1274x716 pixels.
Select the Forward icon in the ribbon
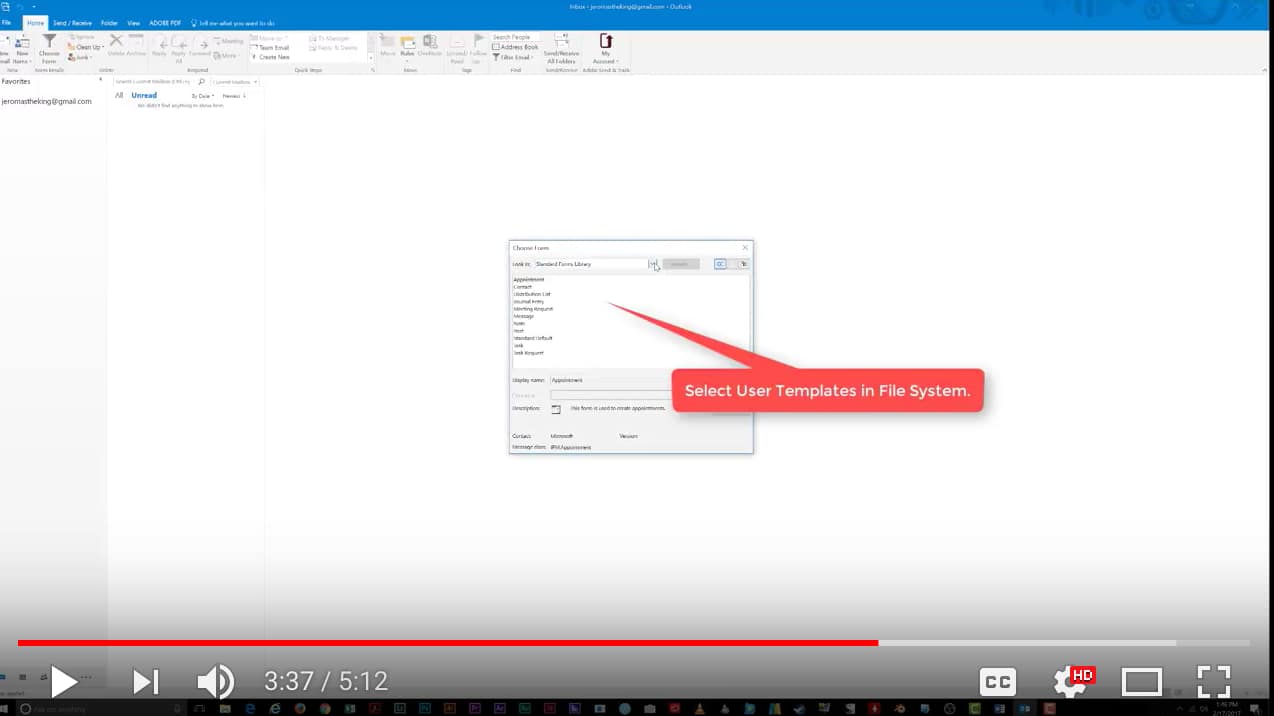[x=198, y=48]
